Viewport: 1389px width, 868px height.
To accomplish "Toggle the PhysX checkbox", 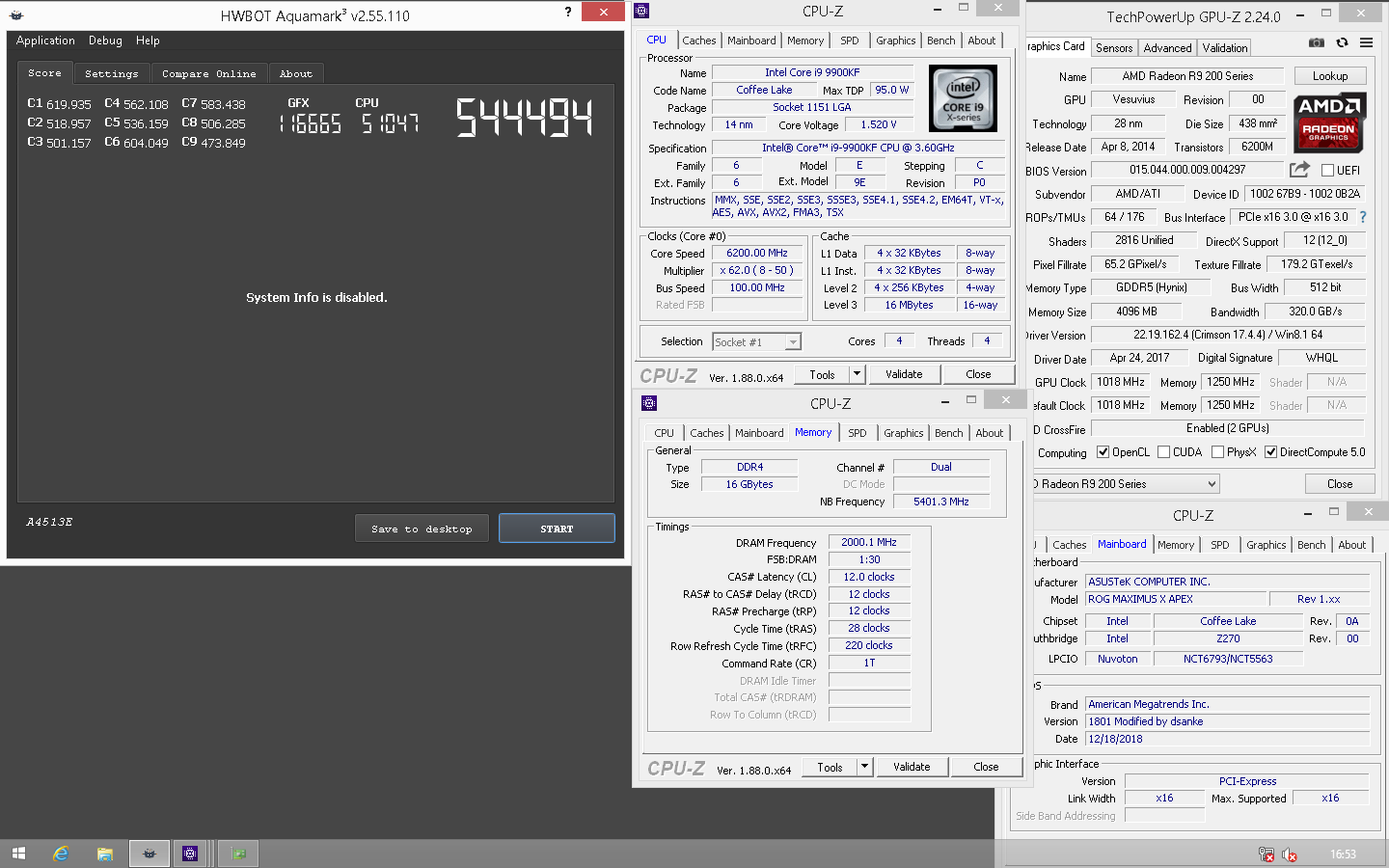I will pos(1217,451).
